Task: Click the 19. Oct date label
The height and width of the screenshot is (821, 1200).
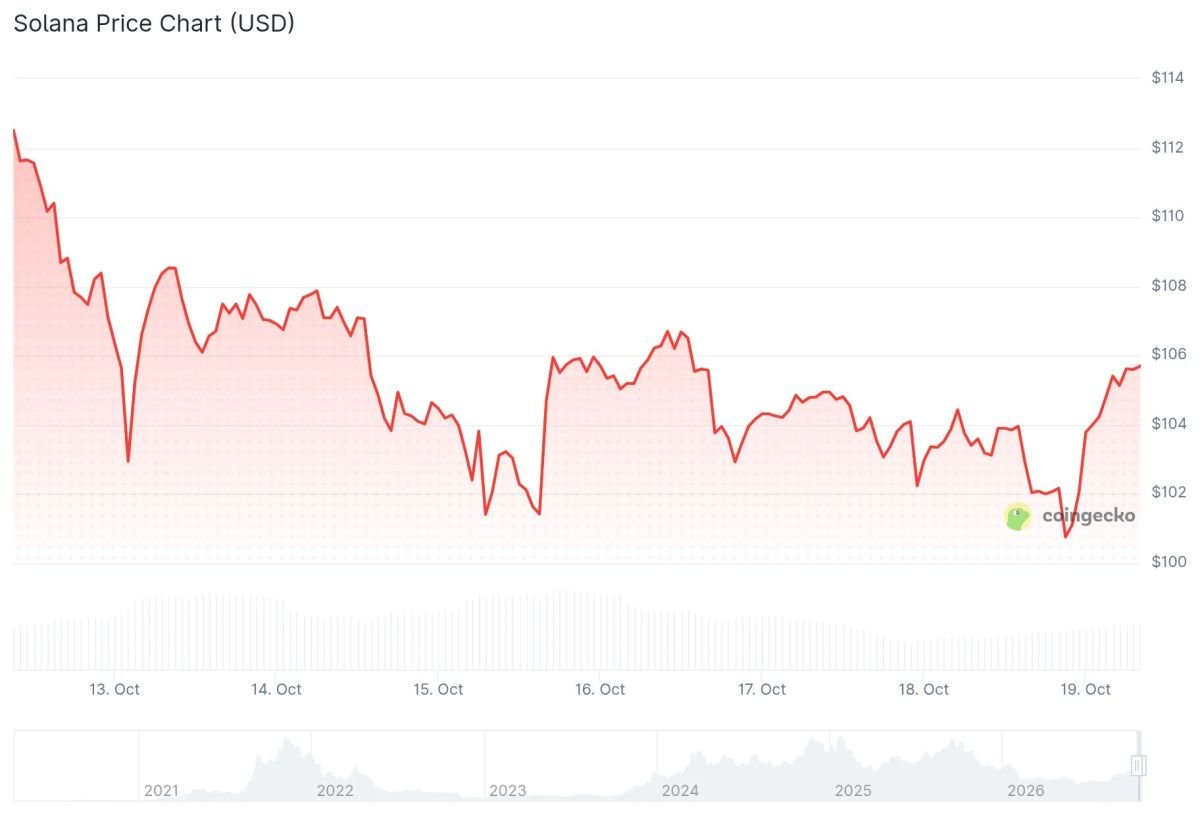Action: tap(1086, 689)
